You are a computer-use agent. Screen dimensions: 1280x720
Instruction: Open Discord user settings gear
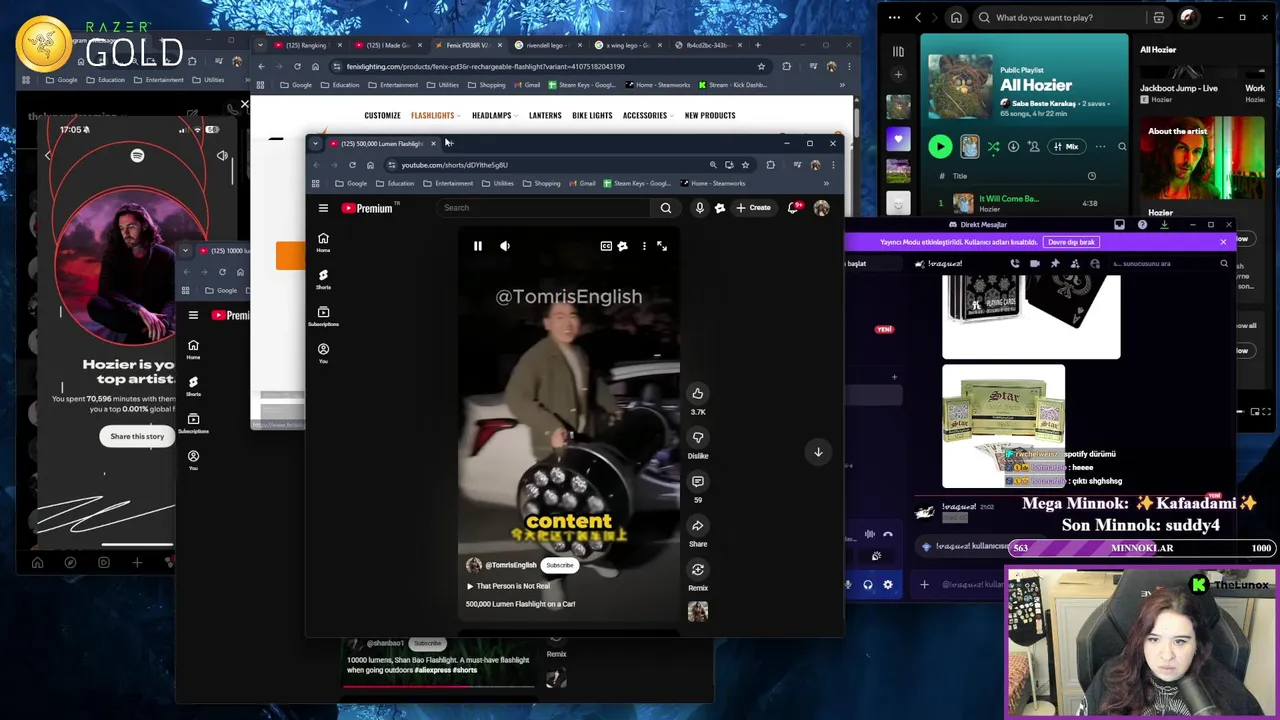[888, 585]
